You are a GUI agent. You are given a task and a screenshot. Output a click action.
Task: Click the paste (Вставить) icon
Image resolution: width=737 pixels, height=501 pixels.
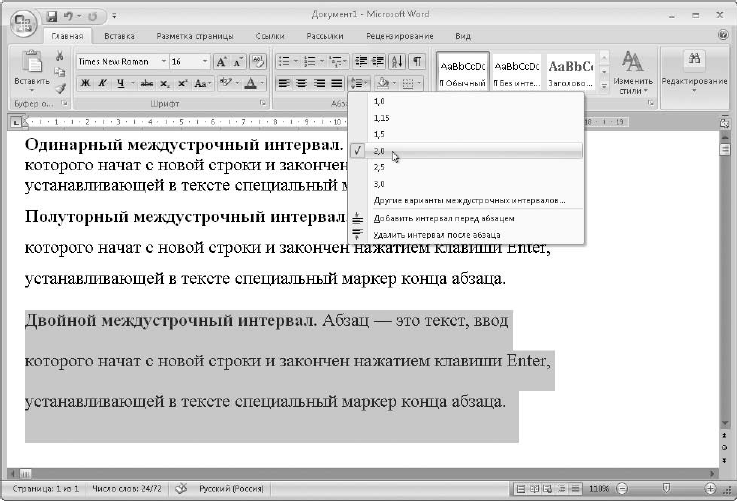click(x=30, y=62)
